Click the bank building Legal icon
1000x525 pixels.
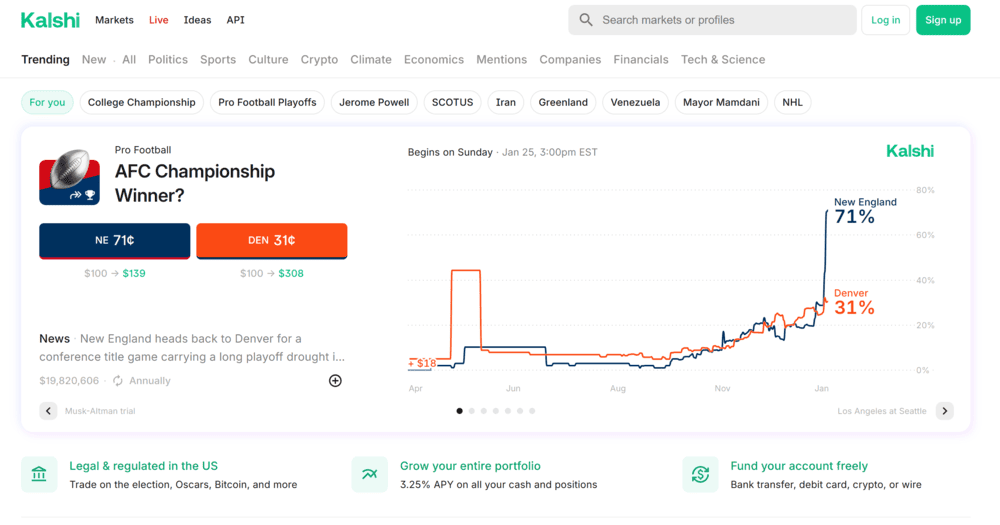[39, 474]
